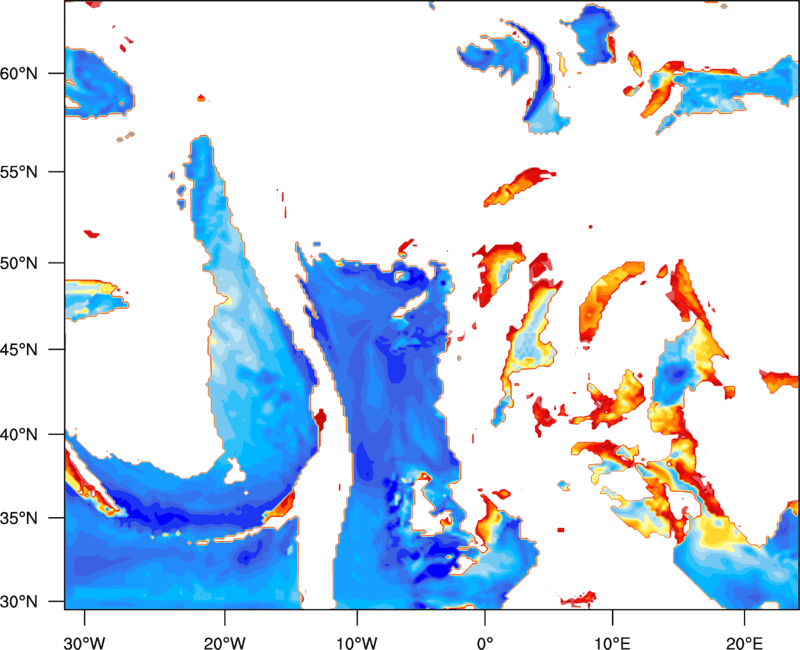Click the 20°W longitude label
This screenshot has width=800, height=650.
pos(225,643)
